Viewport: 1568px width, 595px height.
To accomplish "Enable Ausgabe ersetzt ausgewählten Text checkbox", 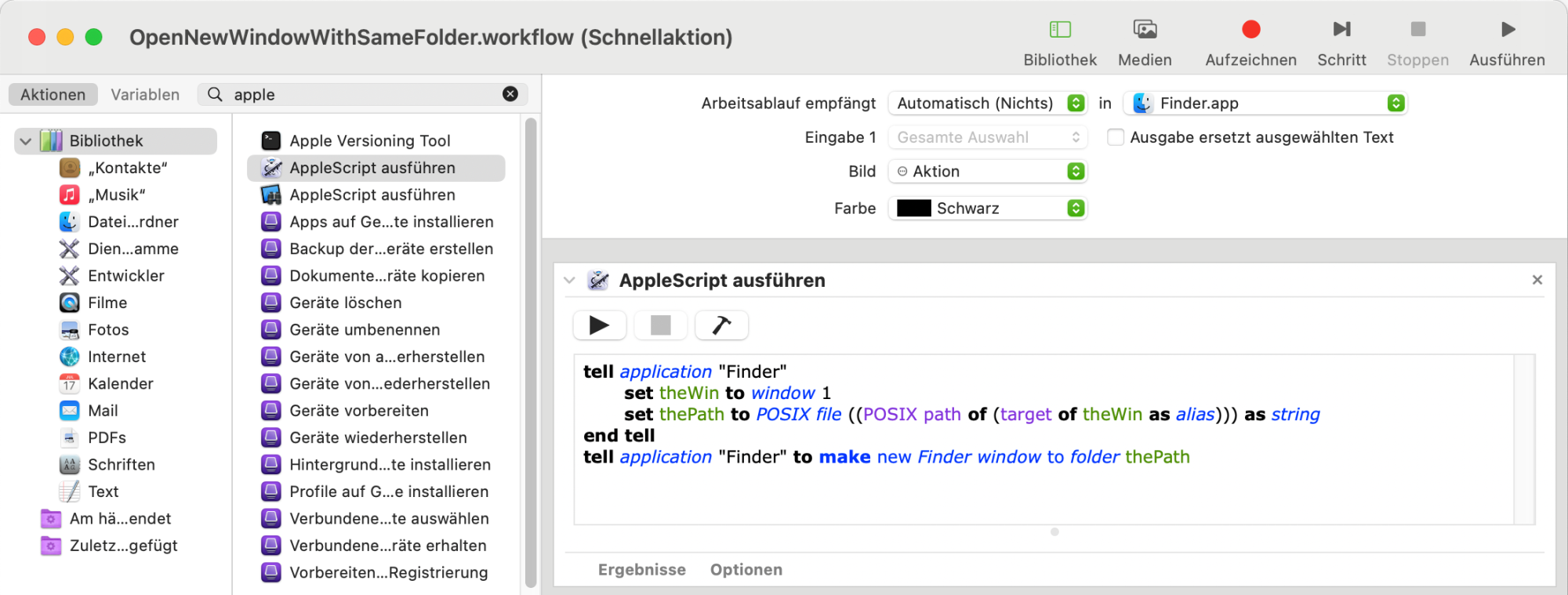I will click(1116, 137).
